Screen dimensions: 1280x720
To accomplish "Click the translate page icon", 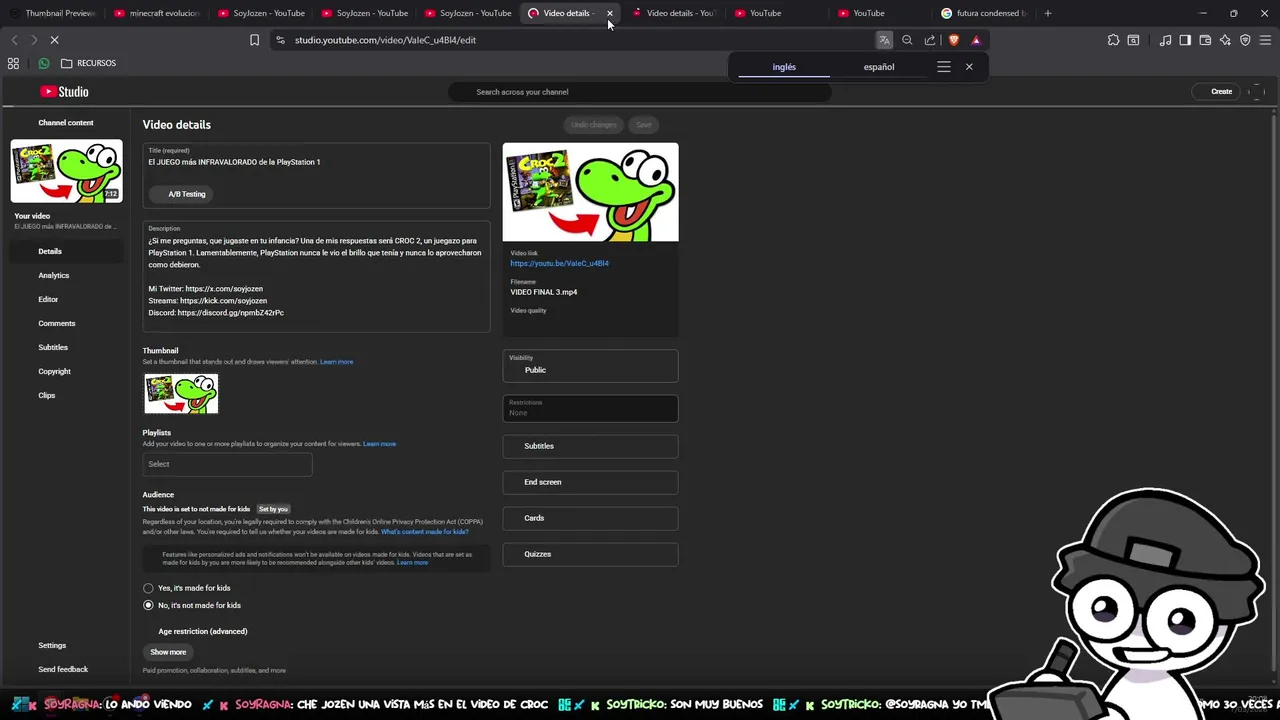I will click(x=884, y=40).
